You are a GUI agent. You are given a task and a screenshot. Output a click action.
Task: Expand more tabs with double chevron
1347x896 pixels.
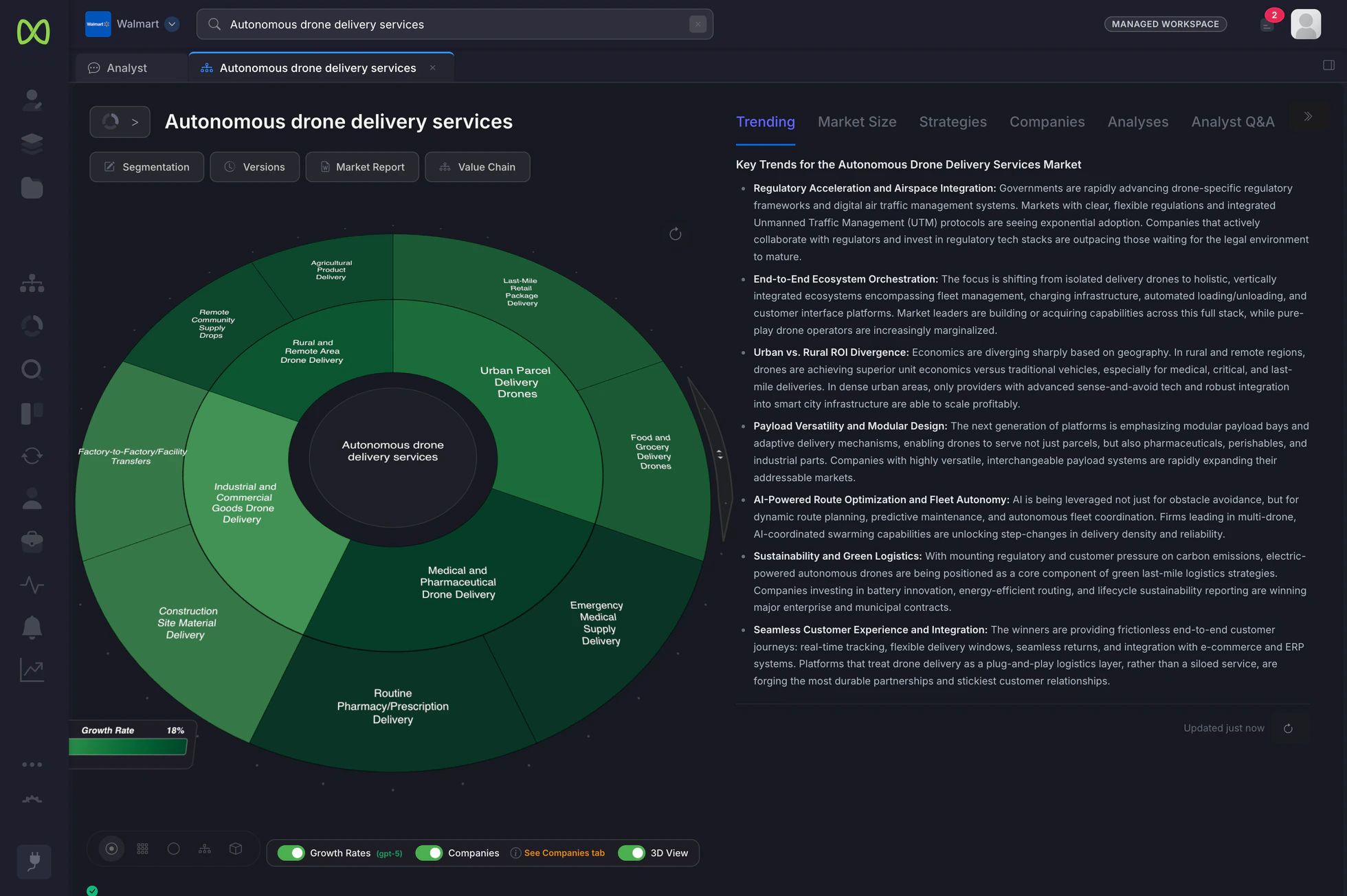[1308, 117]
